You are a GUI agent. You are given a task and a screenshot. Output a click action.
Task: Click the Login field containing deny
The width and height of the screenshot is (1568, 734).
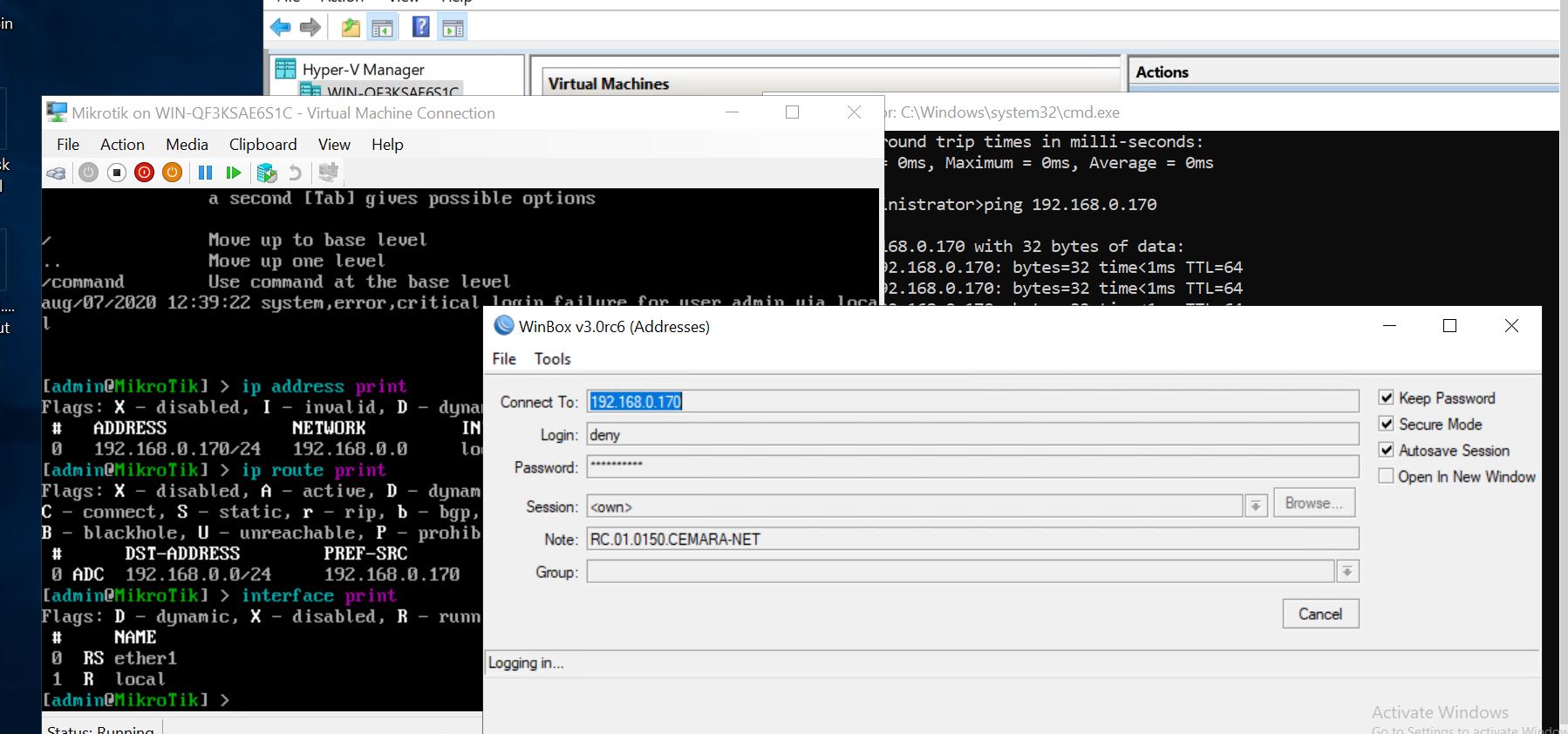972,434
